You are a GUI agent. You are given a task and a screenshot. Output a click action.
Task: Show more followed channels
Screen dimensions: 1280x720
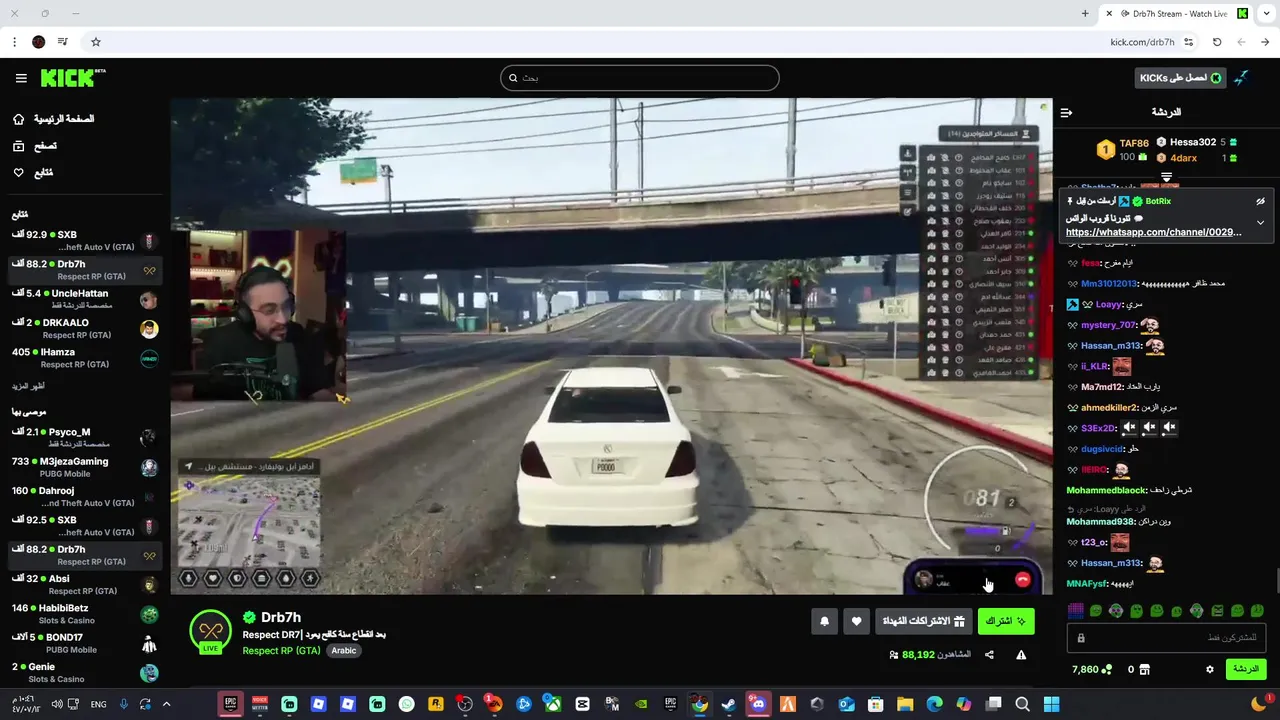click(x=28, y=386)
